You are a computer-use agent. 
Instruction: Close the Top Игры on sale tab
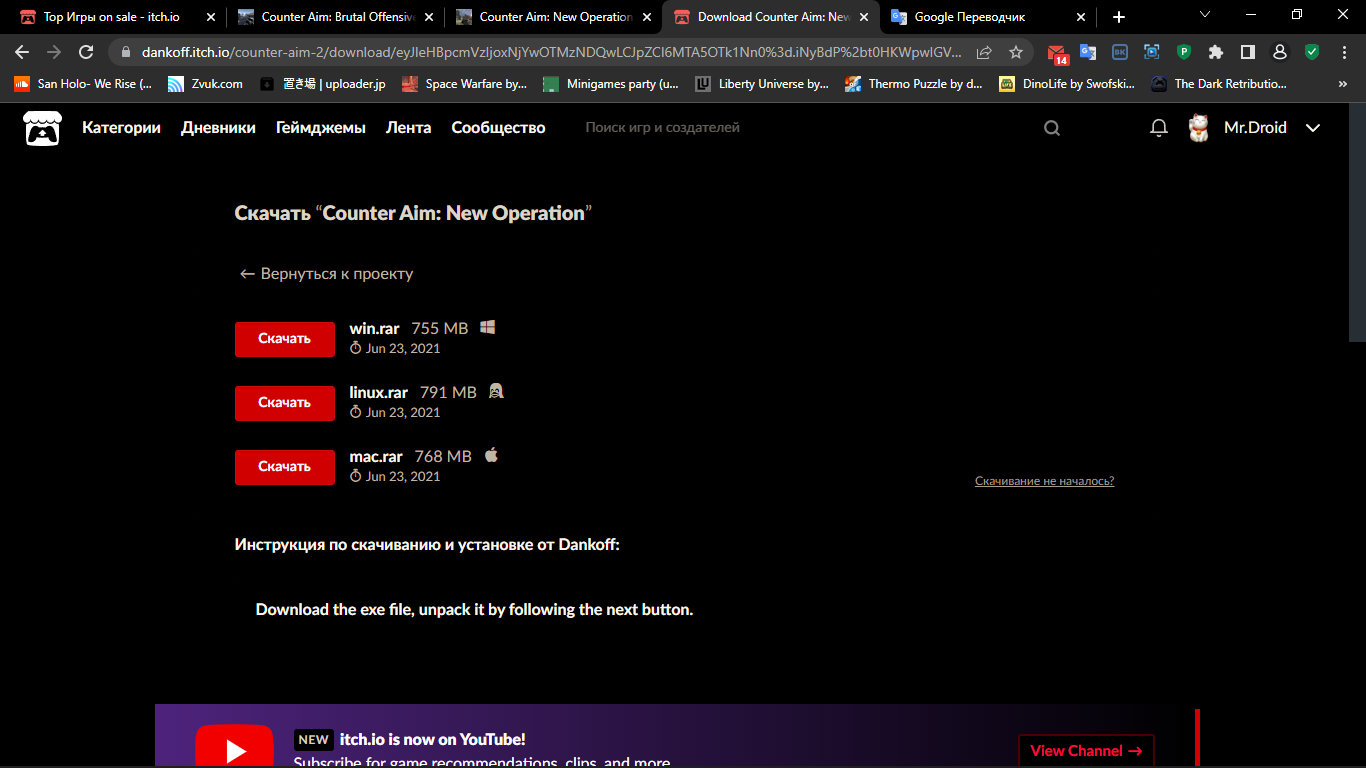(x=210, y=17)
